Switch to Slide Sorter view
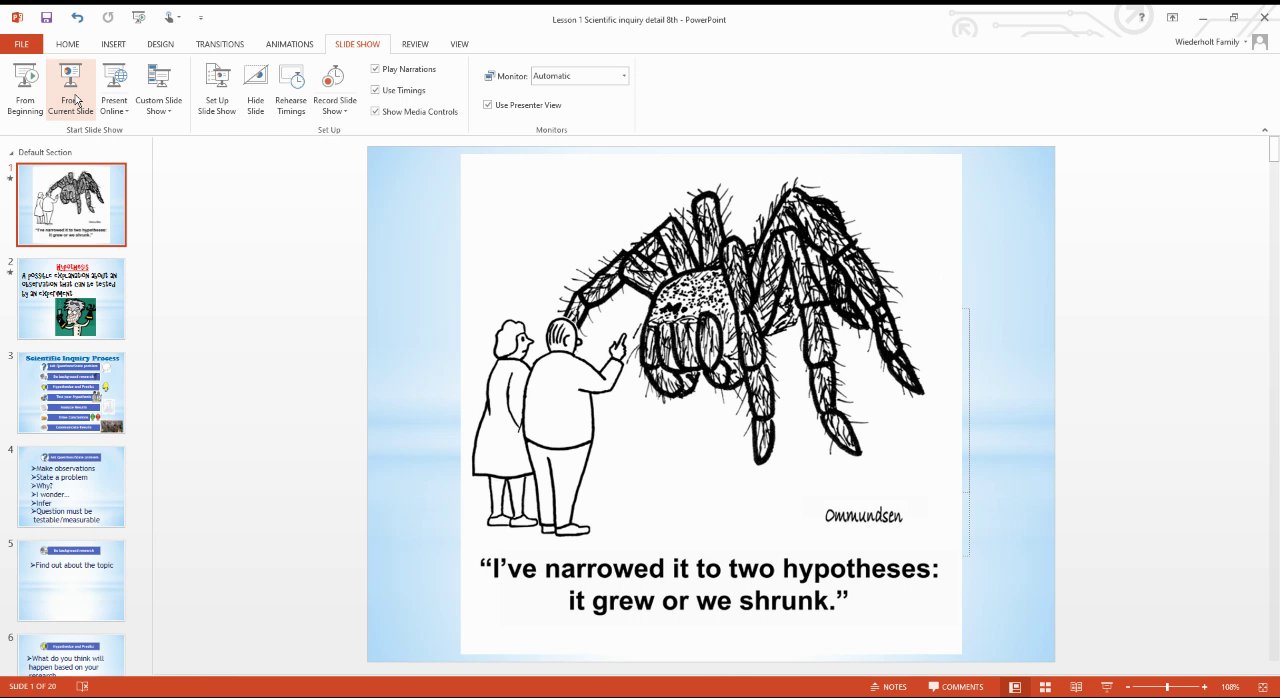The width and height of the screenshot is (1280, 698). (1045, 687)
